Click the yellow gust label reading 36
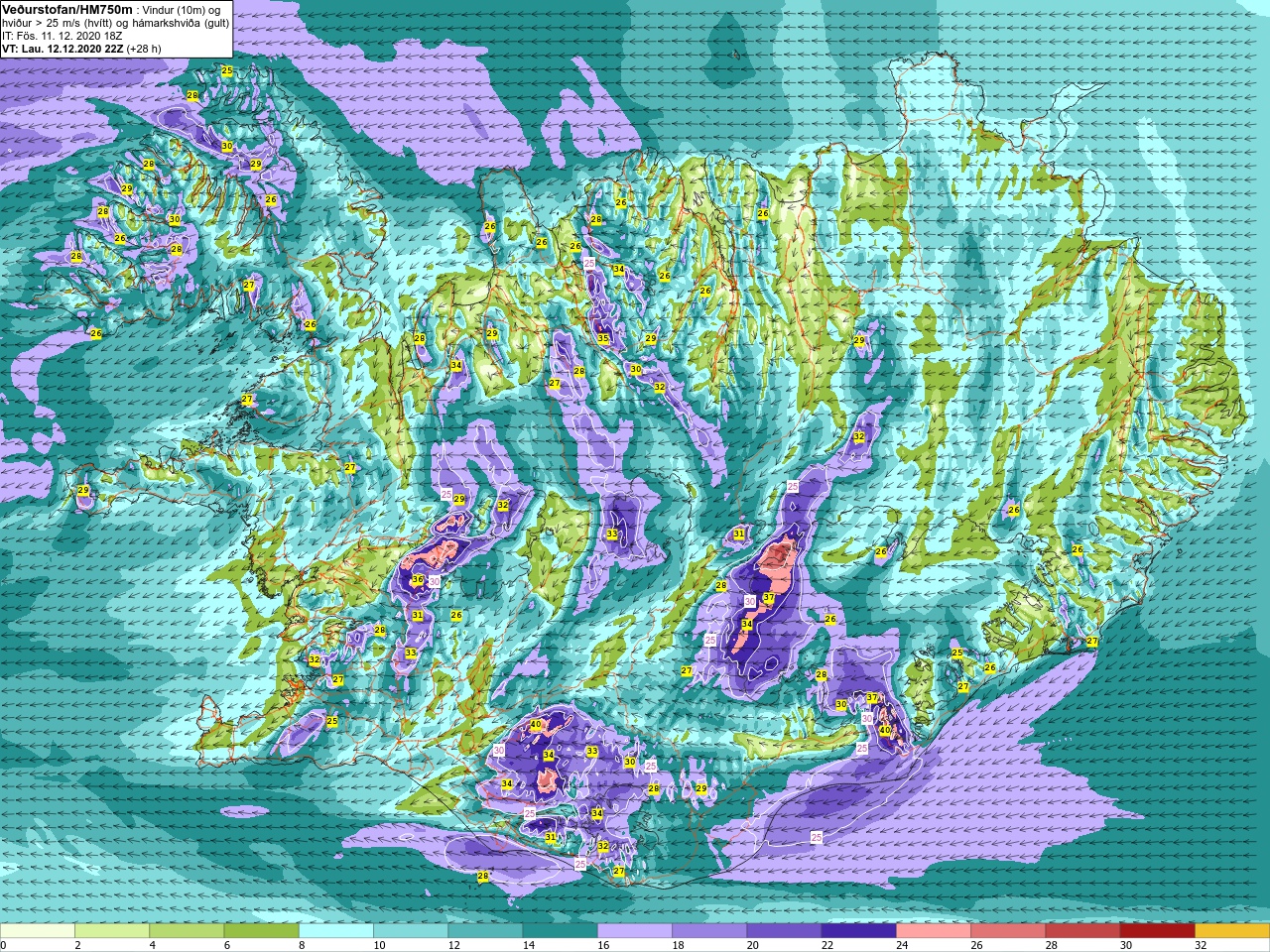The width and height of the screenshot is (1270, 952). pyautogui.click(x=418, y=580)
